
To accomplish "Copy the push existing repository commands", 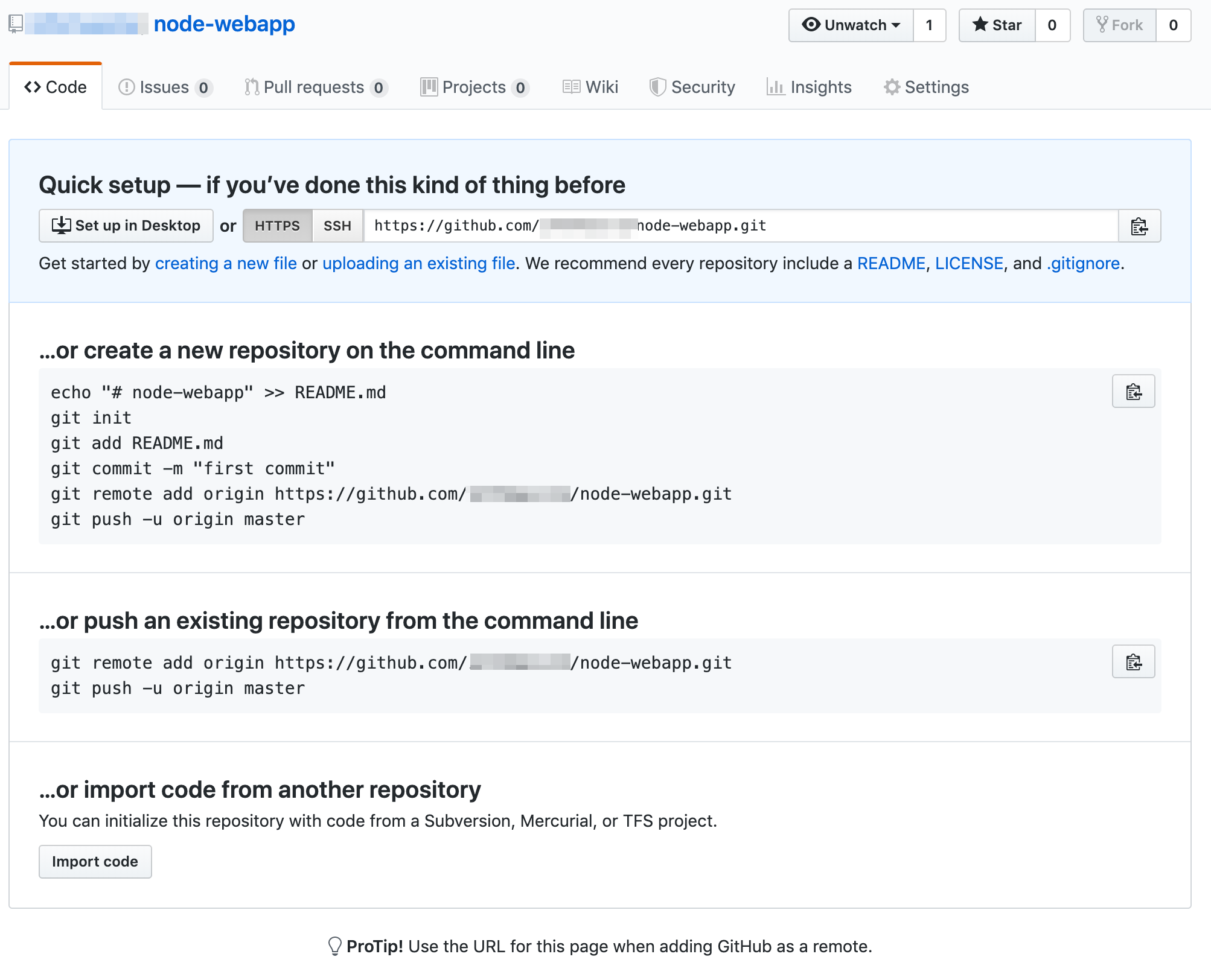I will coord(1133,662).
